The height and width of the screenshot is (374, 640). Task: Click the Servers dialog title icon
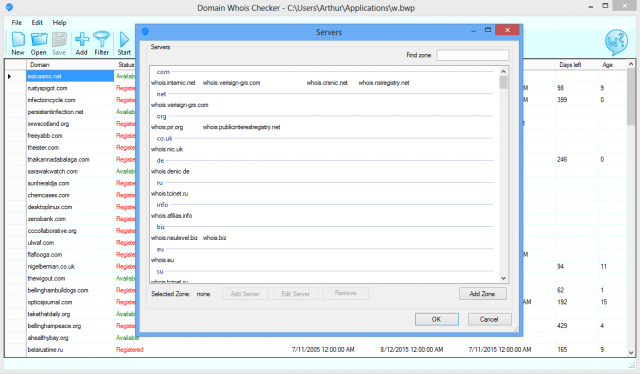pos(145,31)
